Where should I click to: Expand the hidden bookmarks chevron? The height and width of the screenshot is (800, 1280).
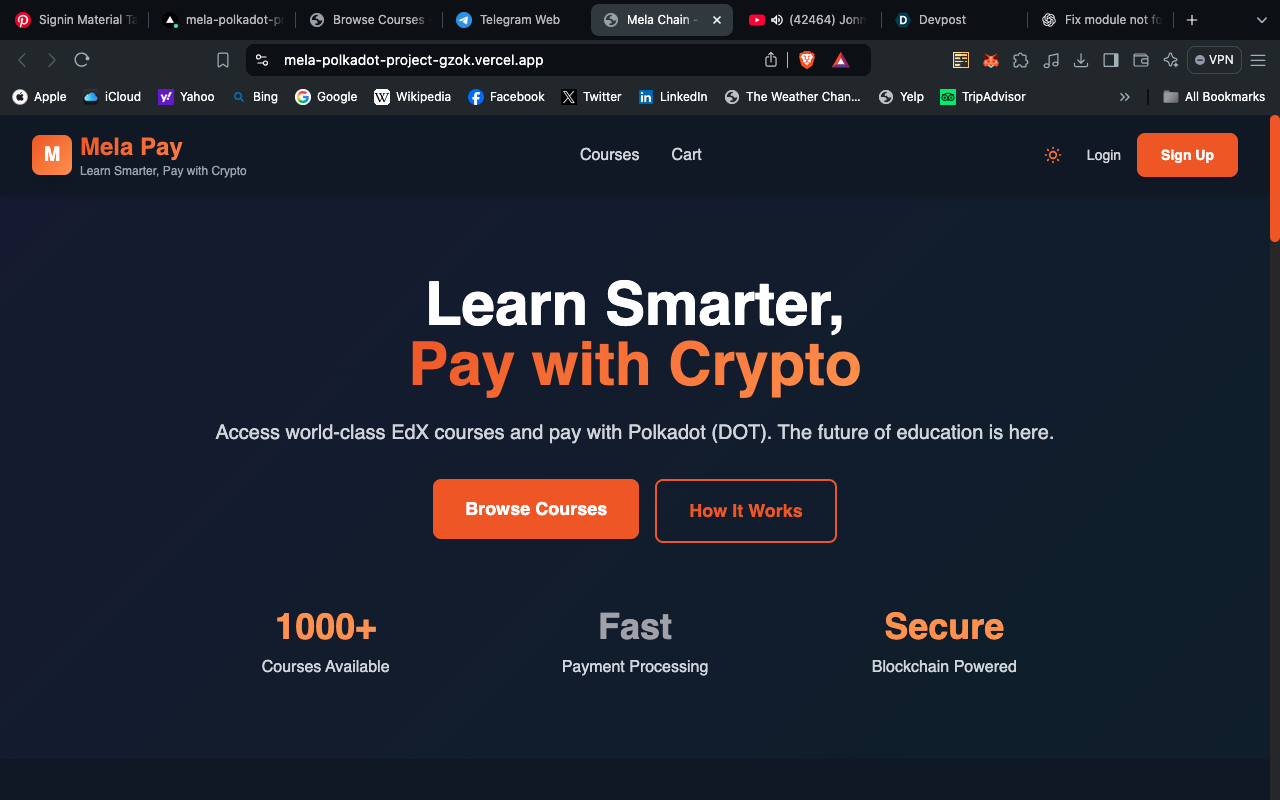click(x=1125, y=97)
